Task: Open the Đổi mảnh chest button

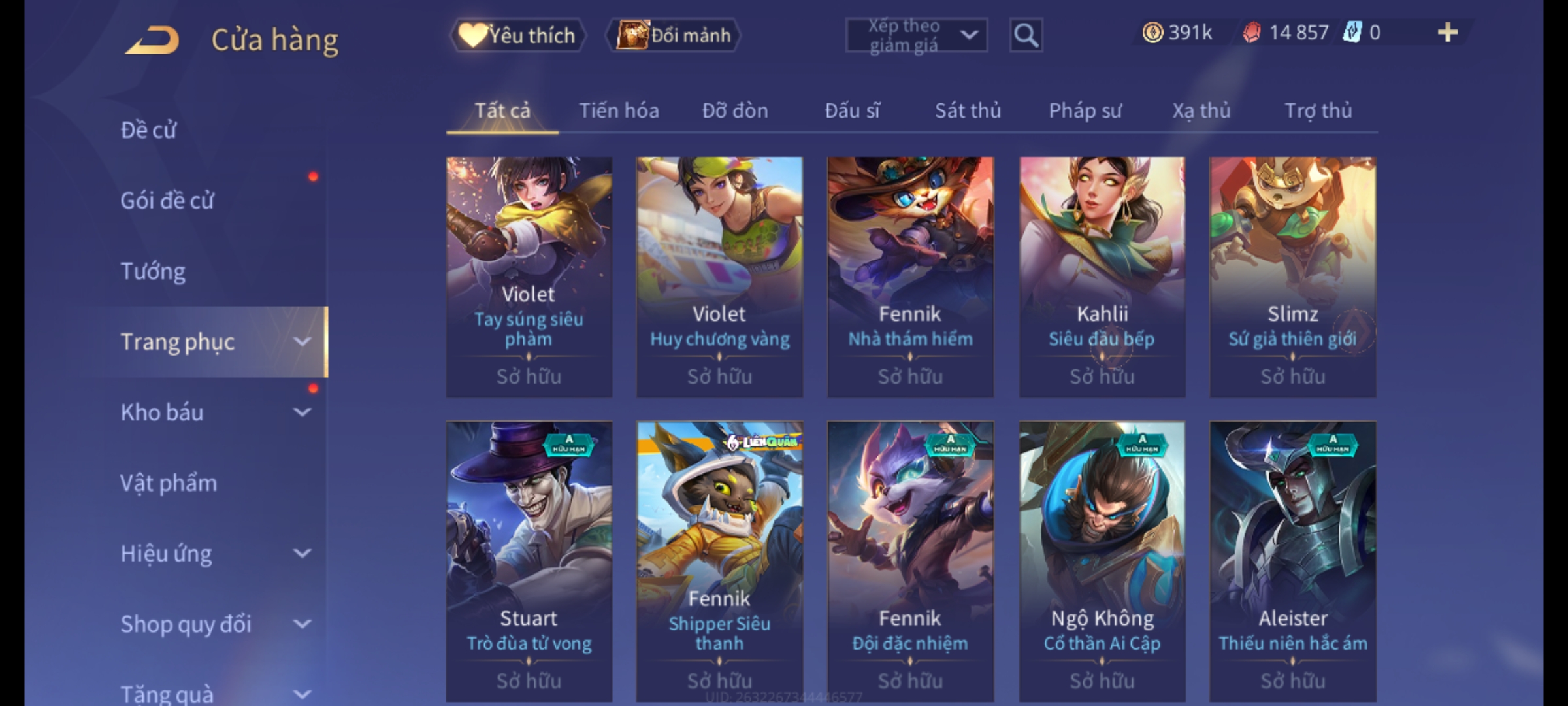Action: pos(674,35)
